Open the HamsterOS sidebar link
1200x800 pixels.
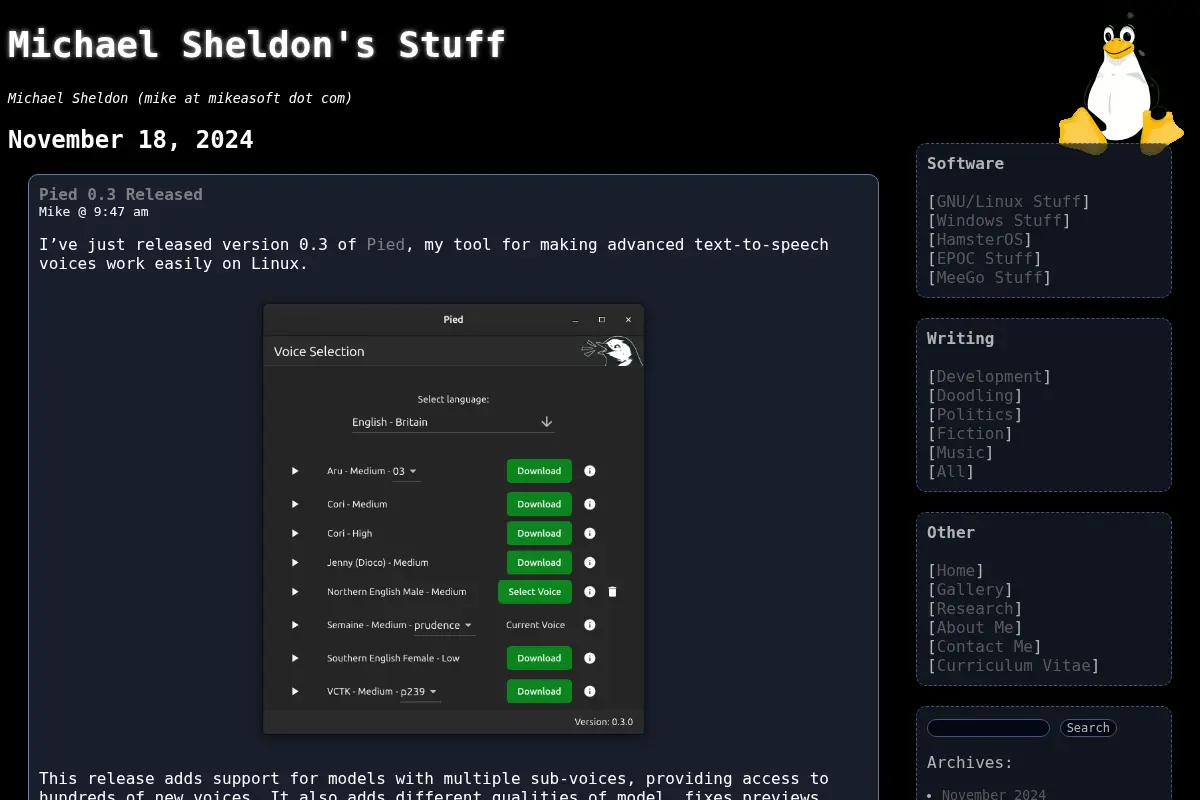pyautogui.click(x=979, y=239)
